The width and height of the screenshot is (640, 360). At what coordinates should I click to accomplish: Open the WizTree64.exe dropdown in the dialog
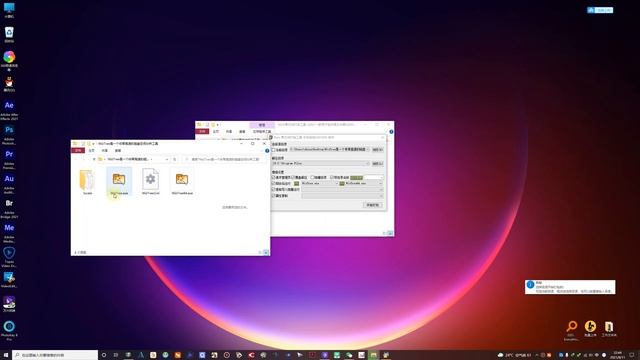381,183
